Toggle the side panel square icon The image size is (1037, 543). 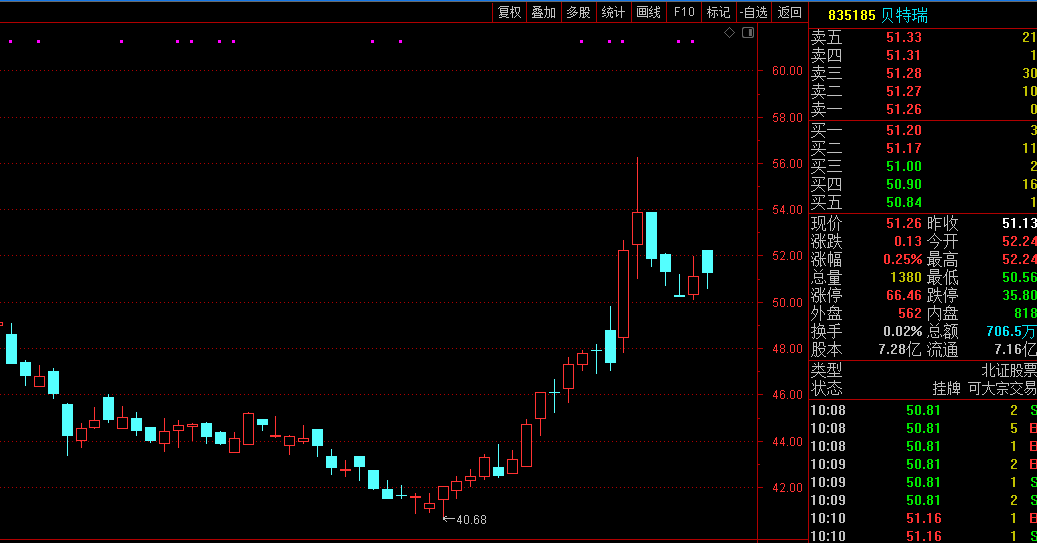[x=748, y=33]
